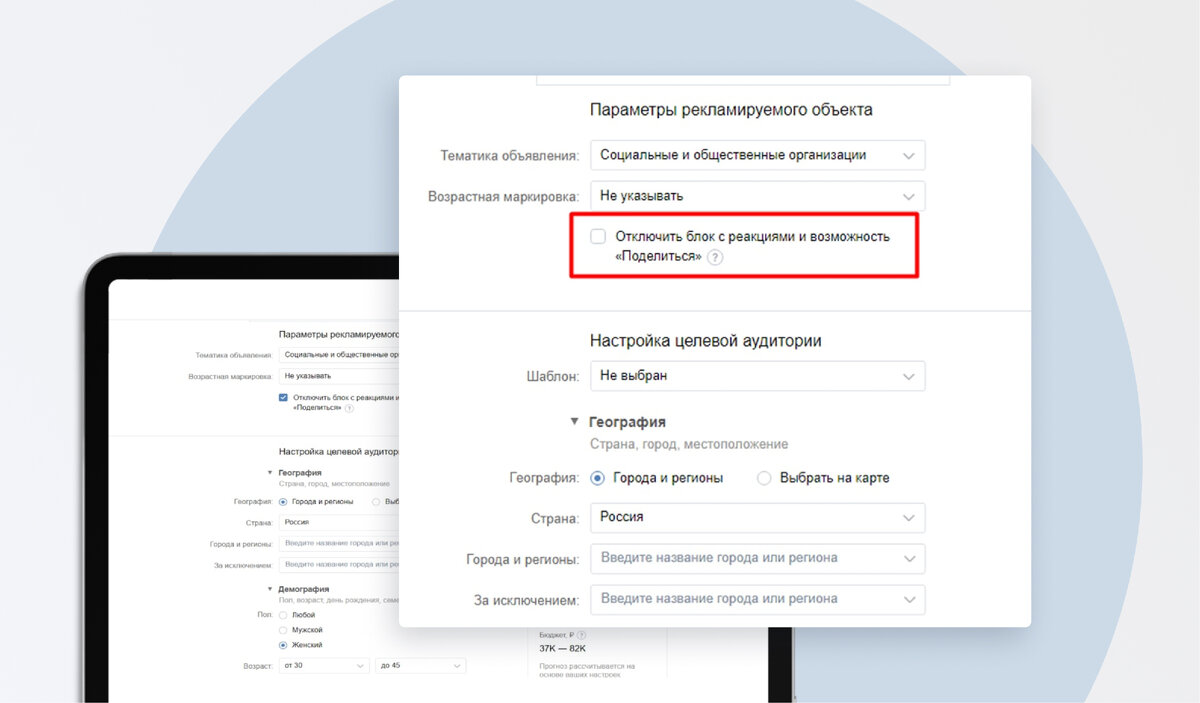Open the «до 45» age dropdown
Screen dimensions: 1200x703
pos(421,666)
